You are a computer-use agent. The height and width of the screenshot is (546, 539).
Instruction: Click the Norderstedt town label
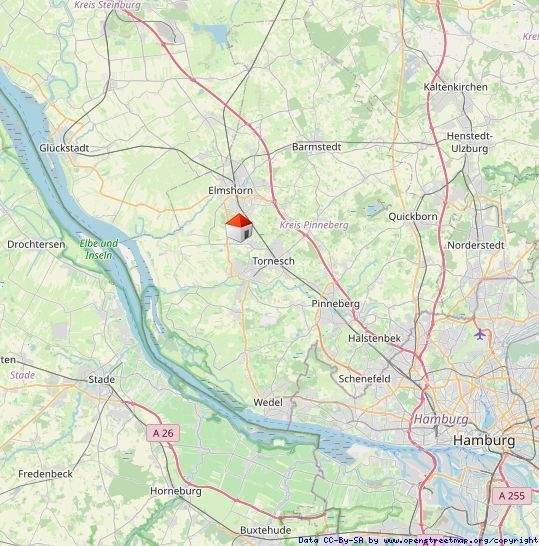[x=476, y=245]
